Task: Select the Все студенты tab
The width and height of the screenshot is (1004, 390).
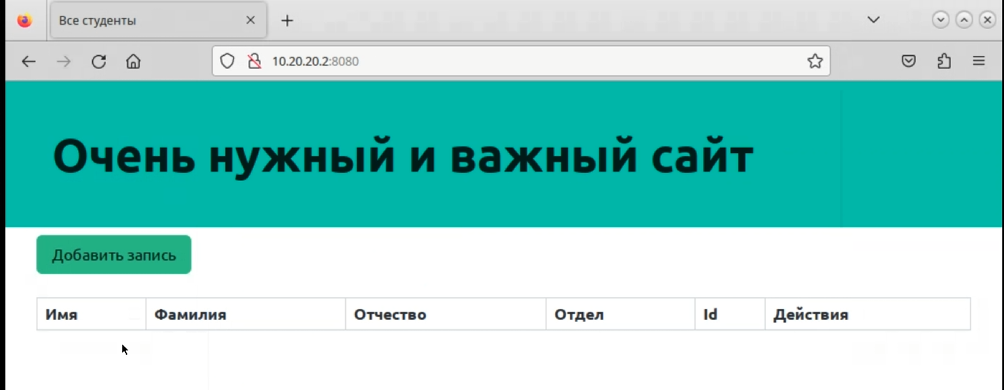Action: tap(158, 20)
